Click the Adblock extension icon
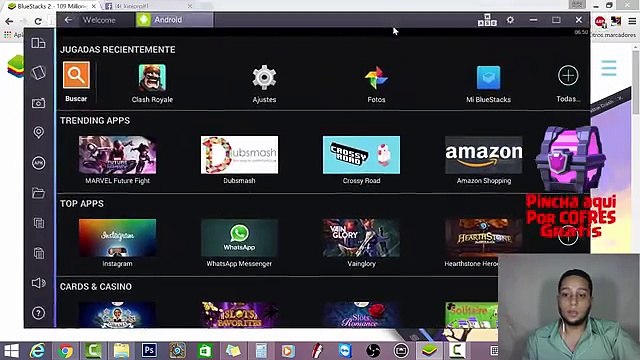Screen dimensions: 640x360 [x=600, y=21]
